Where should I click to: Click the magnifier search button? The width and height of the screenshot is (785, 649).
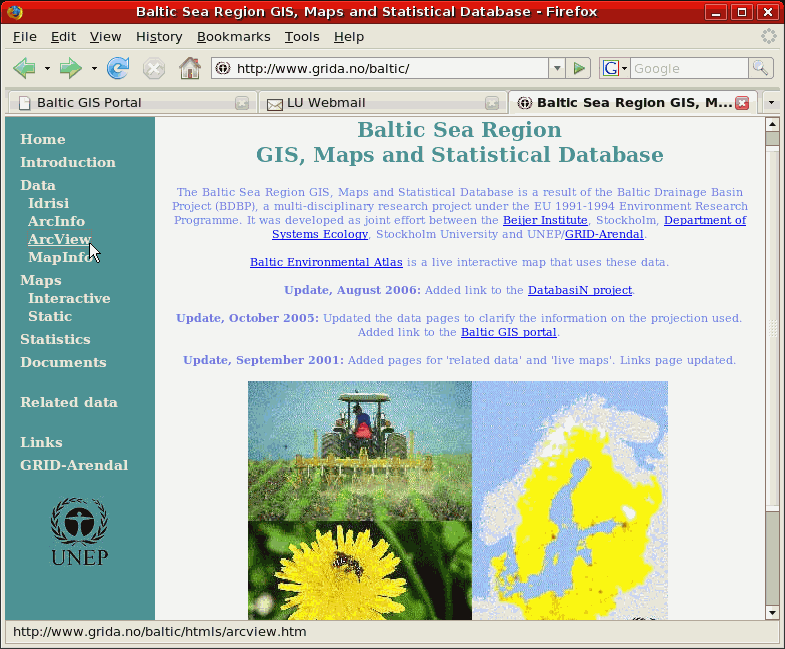click(x=760, y=68)
